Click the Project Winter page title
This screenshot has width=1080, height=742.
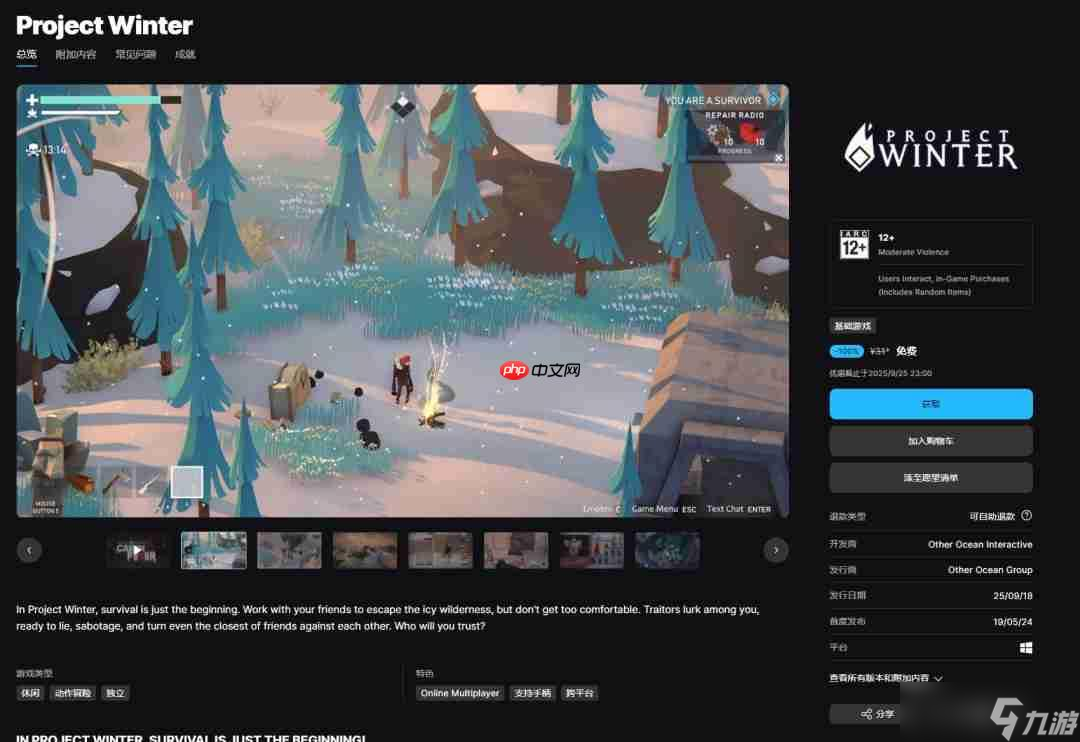pyautogui.click(x=104, y=25)
